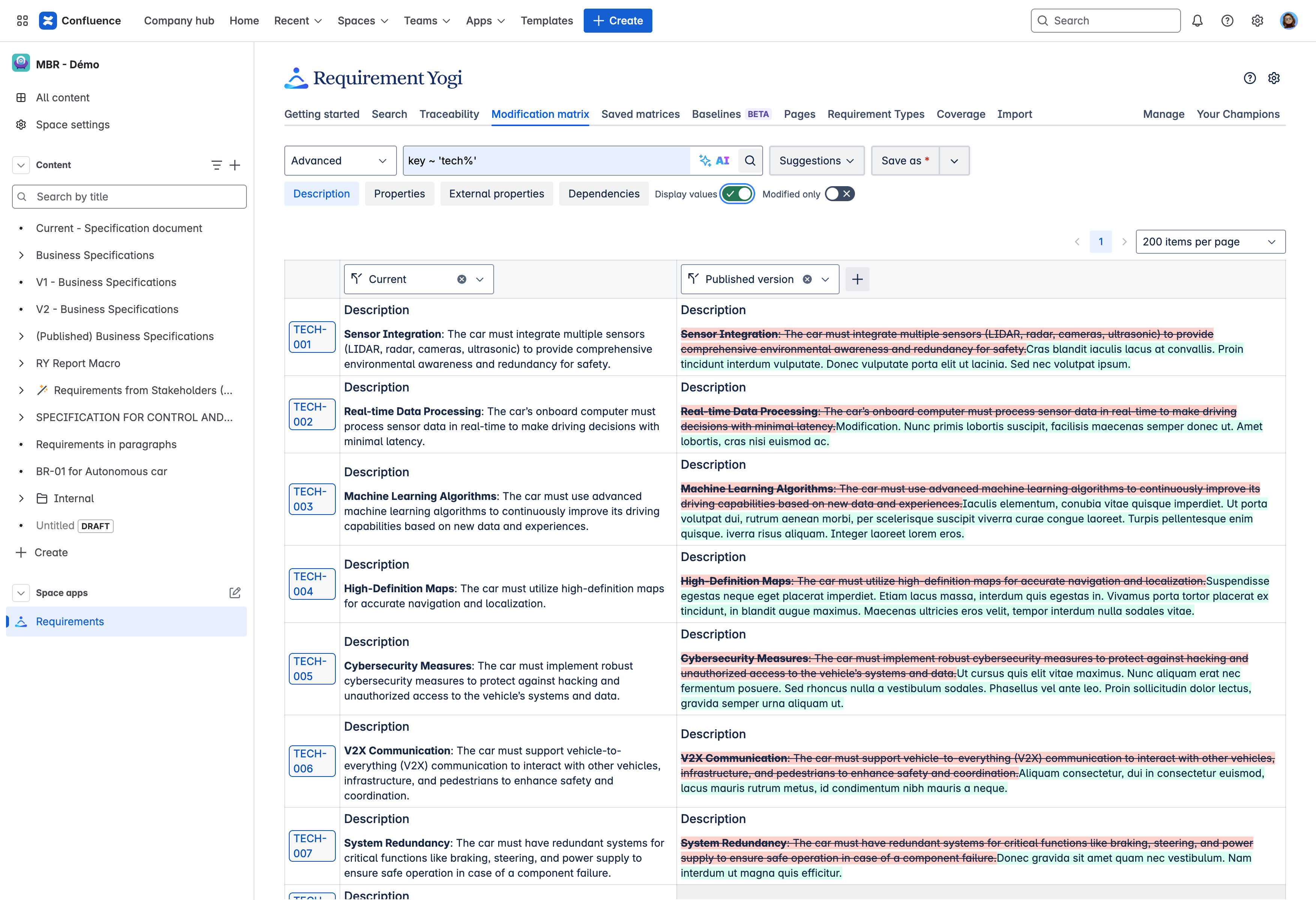Screen dimensions: 1316x900
Task: Expand the Suggestions dropdown
Action: pos(816,161)
